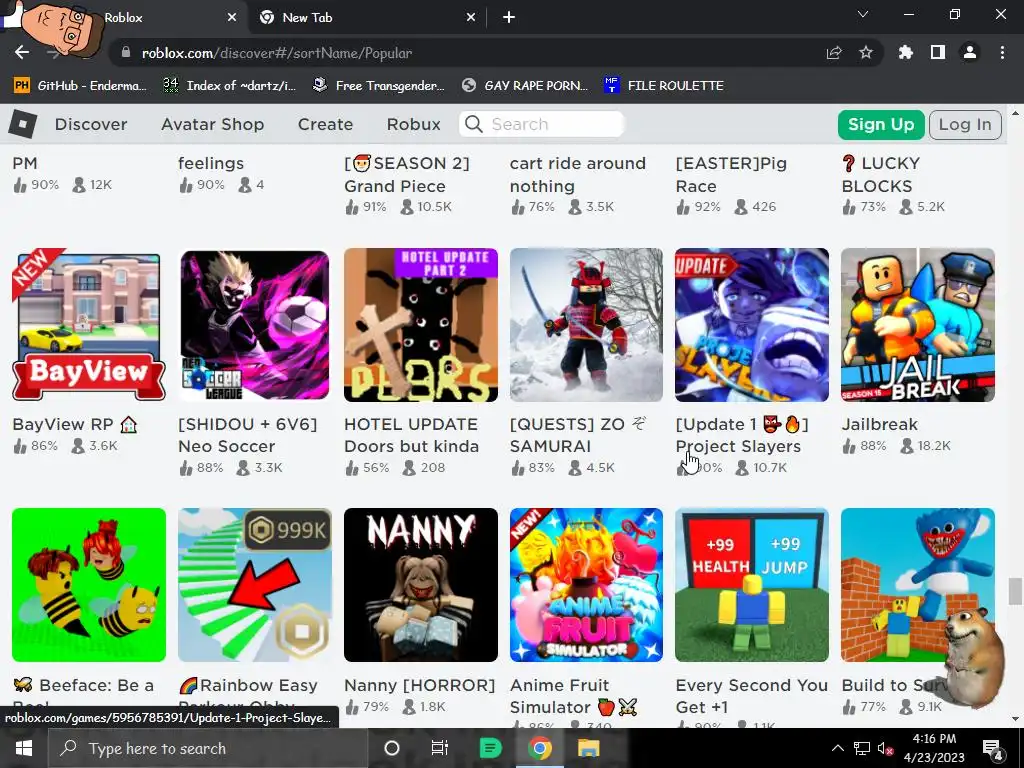Open a new tab with the plus icon
Screen dimensions: 1024x768
click(x=509, y=18)
